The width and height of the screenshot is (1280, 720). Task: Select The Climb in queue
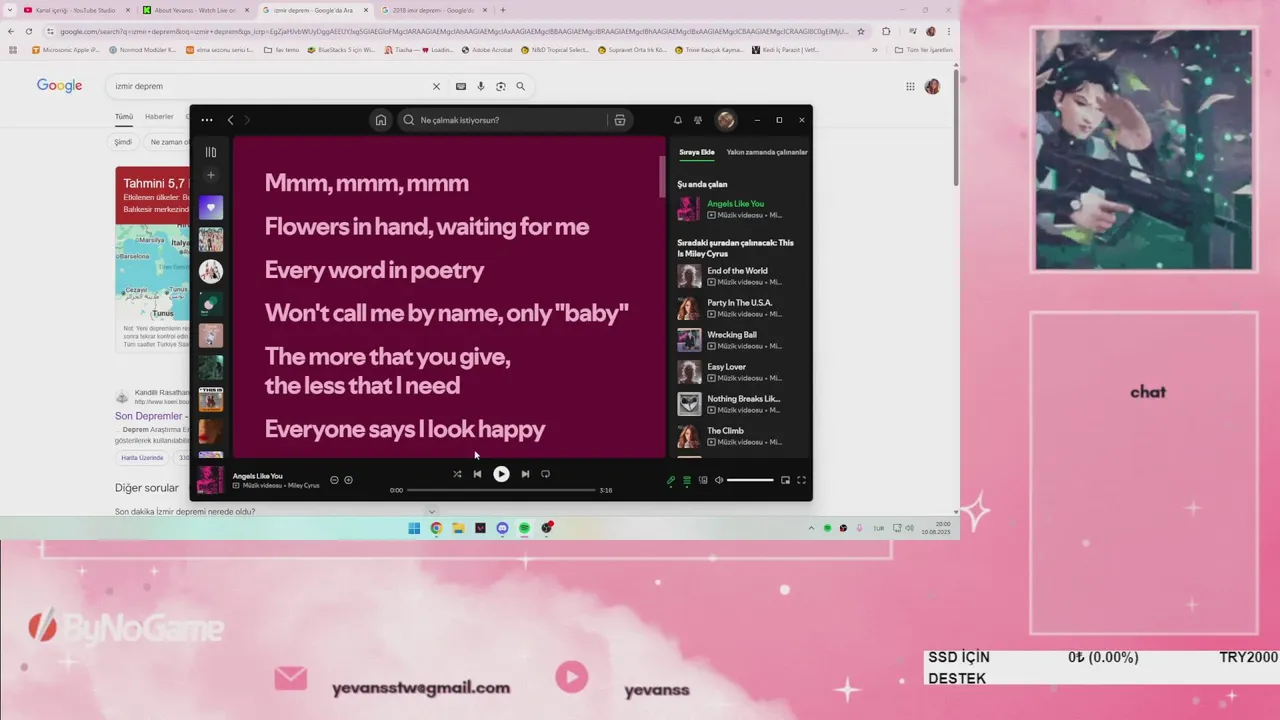[x=738, y=436]
